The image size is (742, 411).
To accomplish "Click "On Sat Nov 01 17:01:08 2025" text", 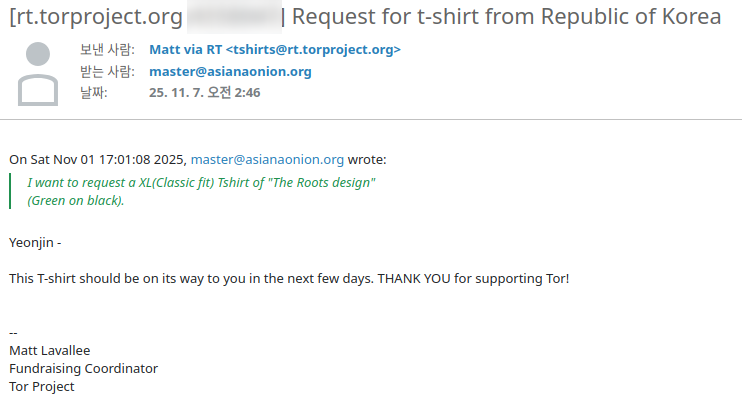I will 97,159.
